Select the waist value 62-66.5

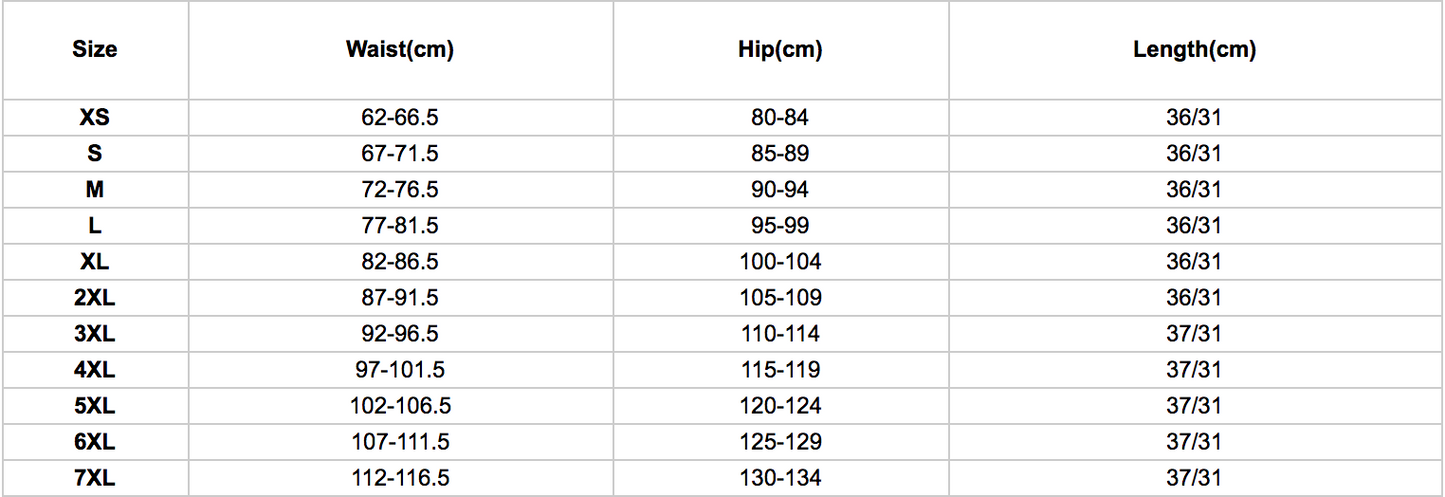click(400, 118)
